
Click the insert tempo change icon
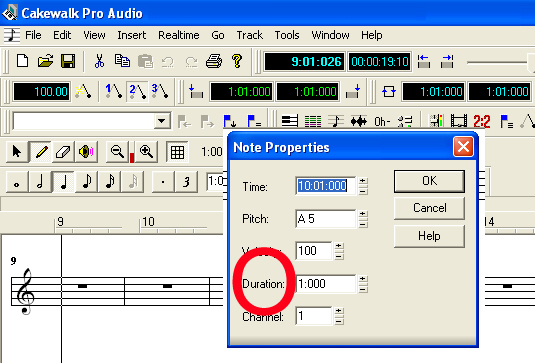click(83, 91)
